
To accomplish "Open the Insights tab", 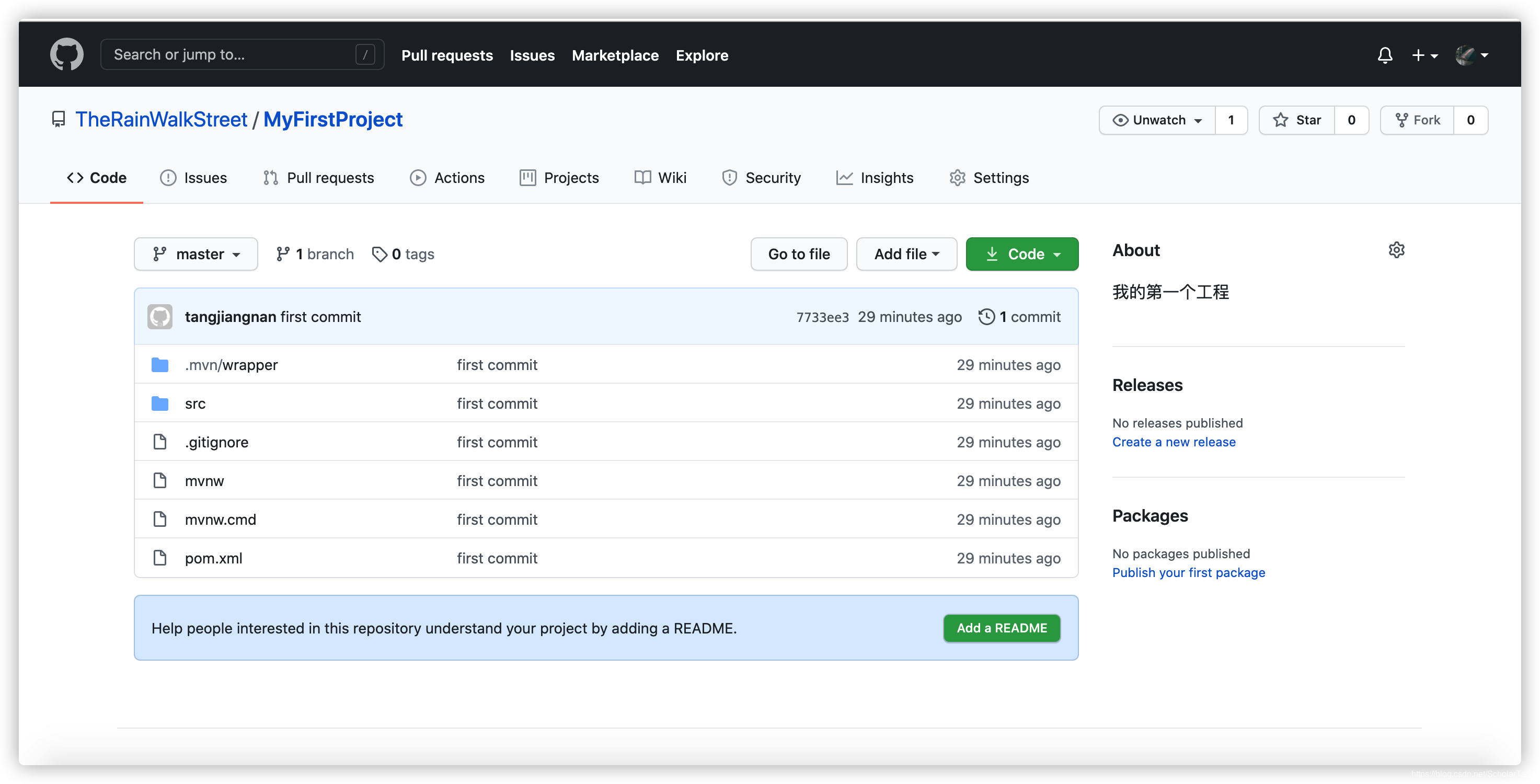I will [x=874, y=178].
